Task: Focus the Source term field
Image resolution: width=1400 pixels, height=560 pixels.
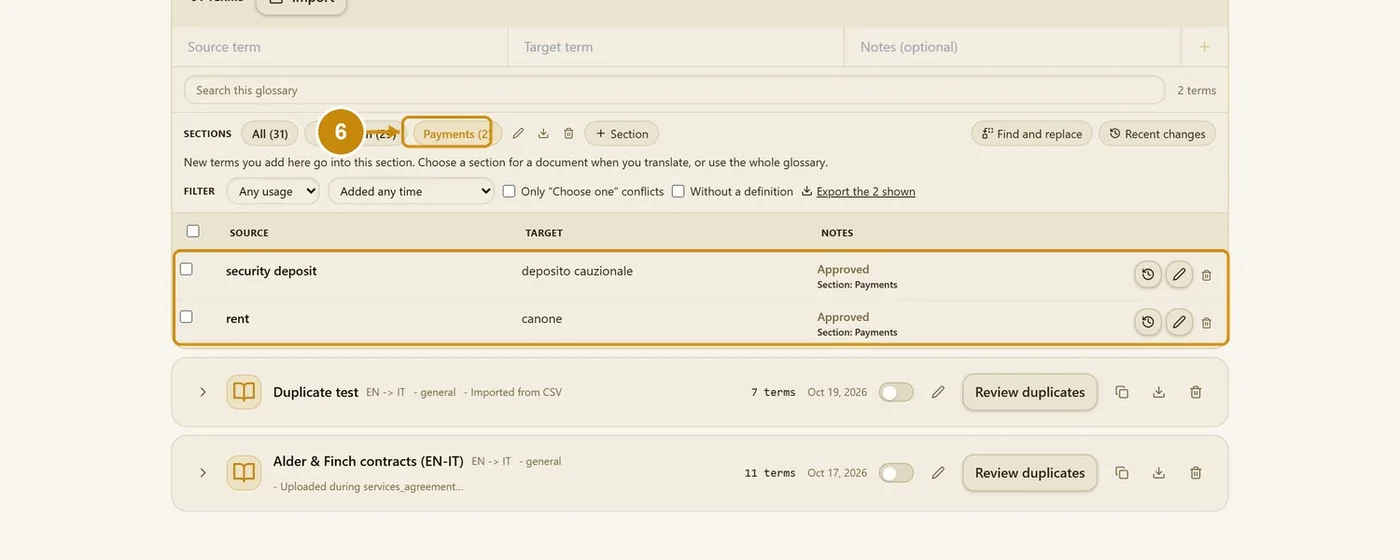Action: 340,47
